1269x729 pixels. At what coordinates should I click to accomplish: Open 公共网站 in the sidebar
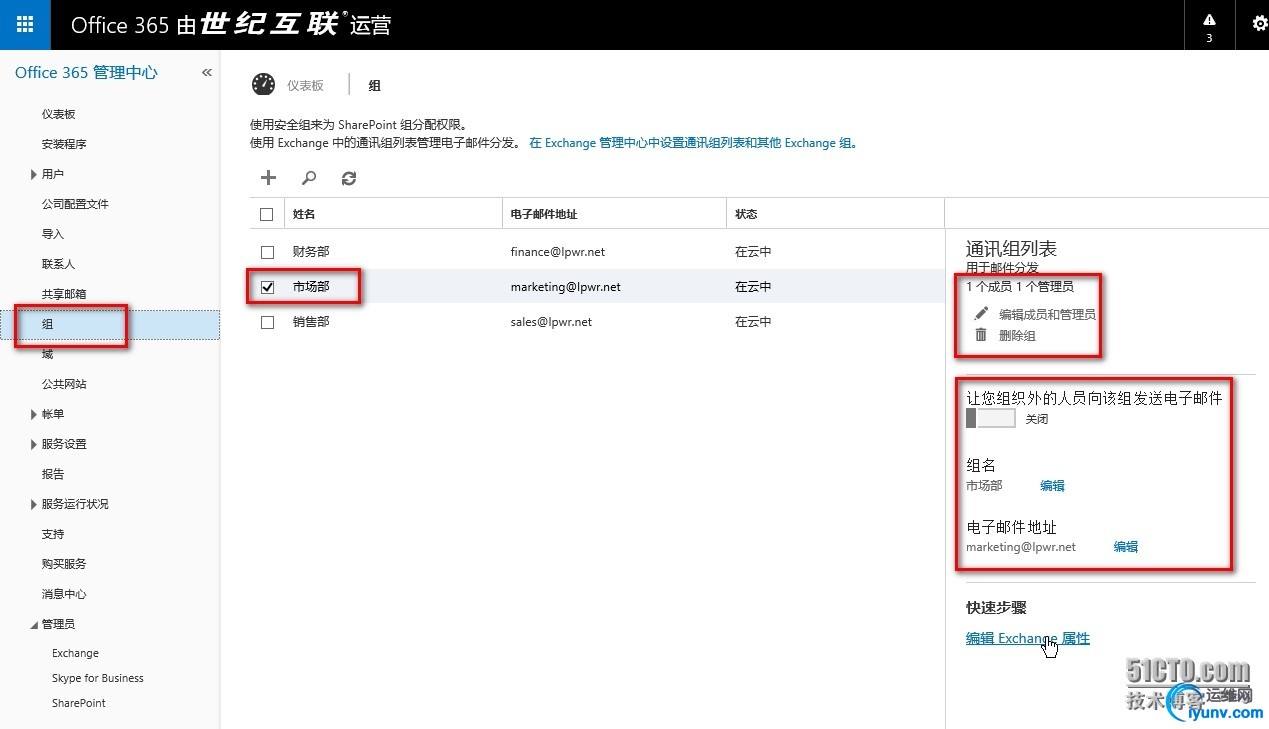coord(64,384)
